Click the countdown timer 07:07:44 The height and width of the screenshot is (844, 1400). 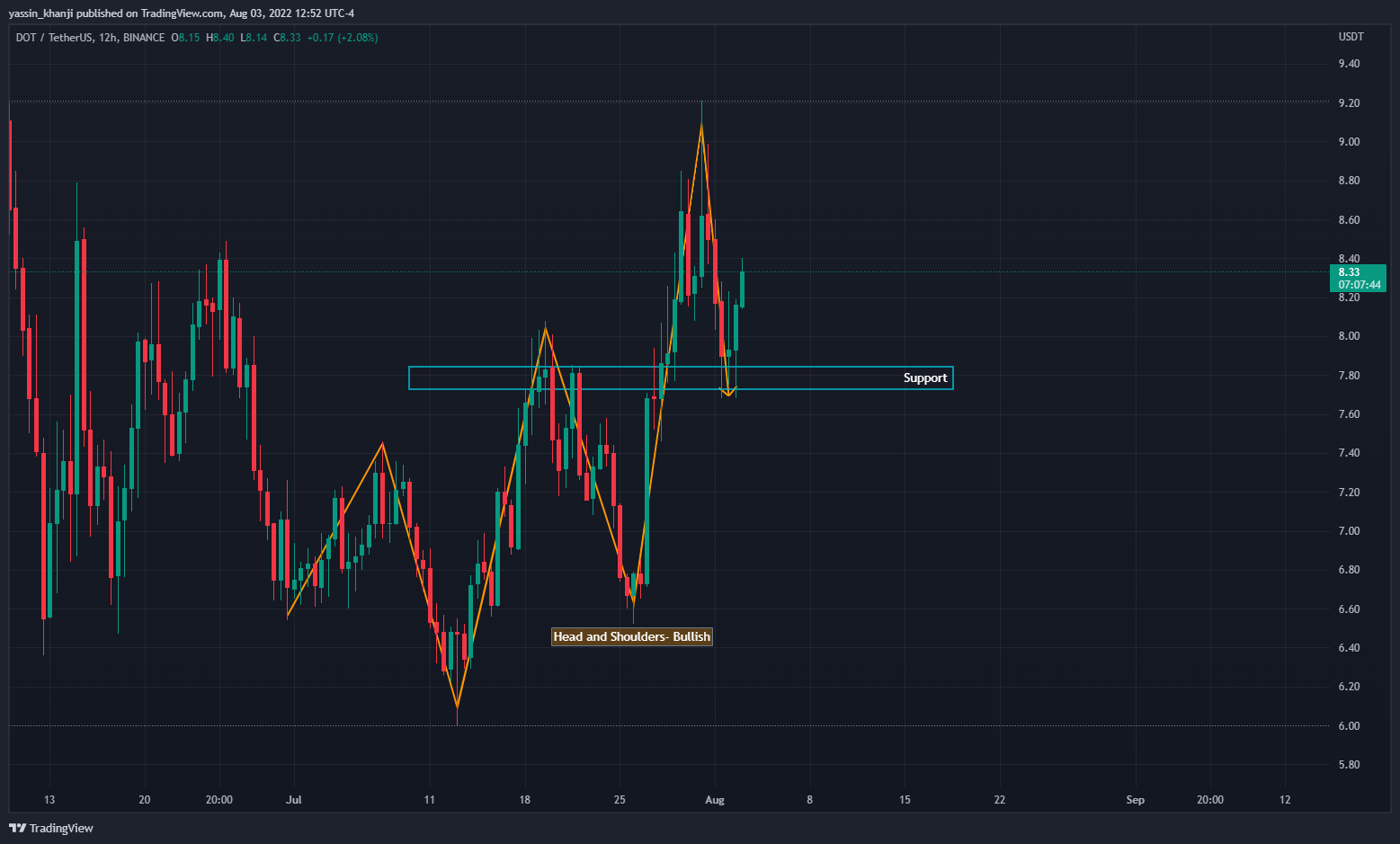[x=1360, y=285]
